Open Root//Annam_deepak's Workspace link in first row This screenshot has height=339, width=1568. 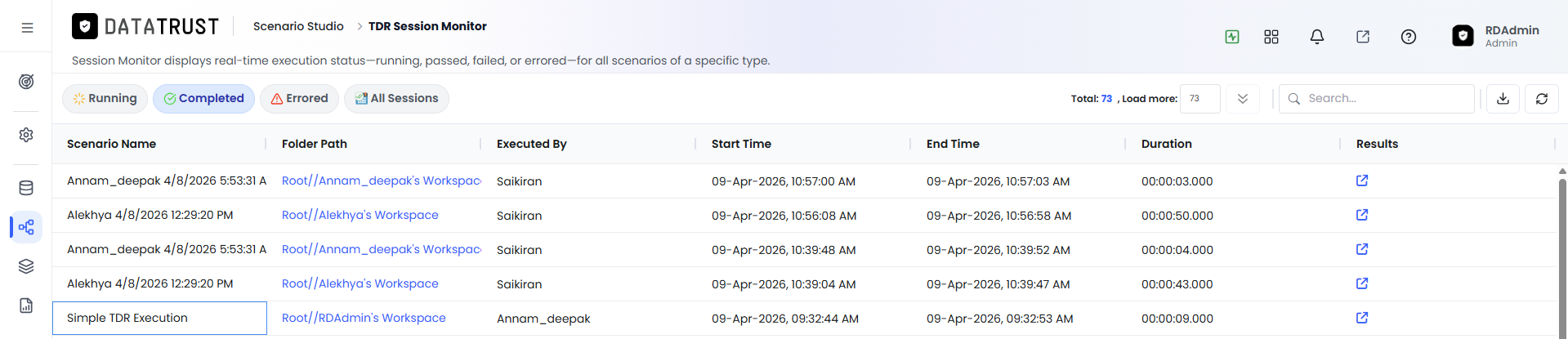382,181
